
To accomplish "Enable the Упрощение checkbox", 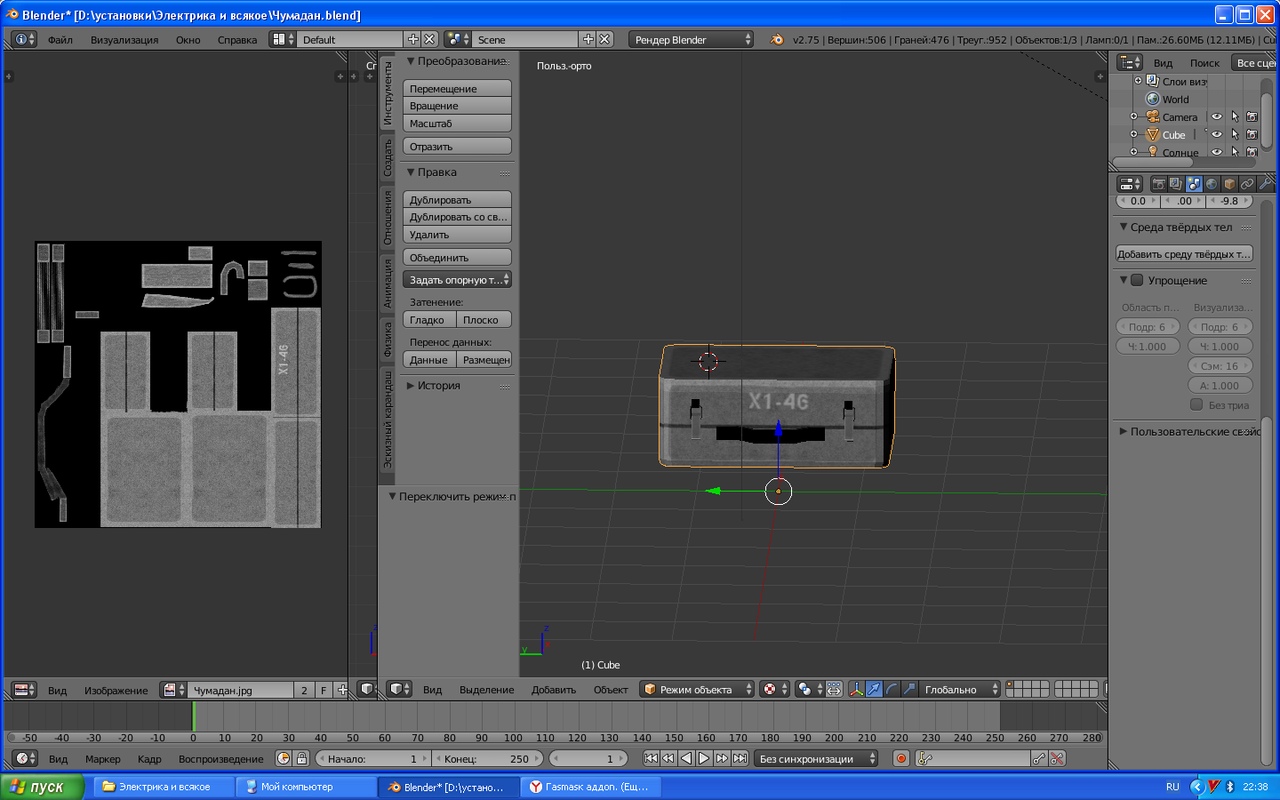I will pos(1136,280).
